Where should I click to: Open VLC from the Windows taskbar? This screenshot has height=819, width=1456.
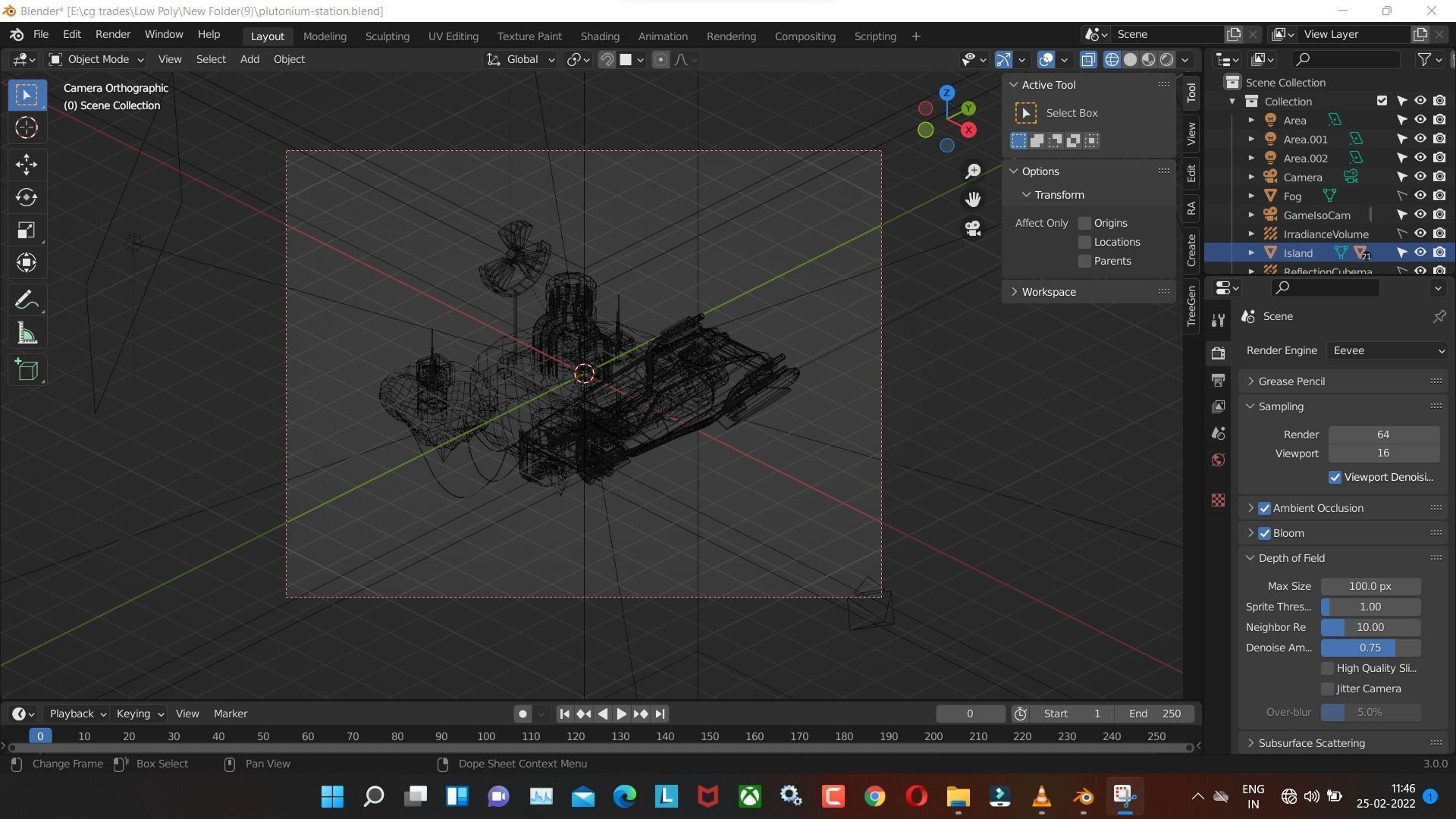tap(1041, 796)
